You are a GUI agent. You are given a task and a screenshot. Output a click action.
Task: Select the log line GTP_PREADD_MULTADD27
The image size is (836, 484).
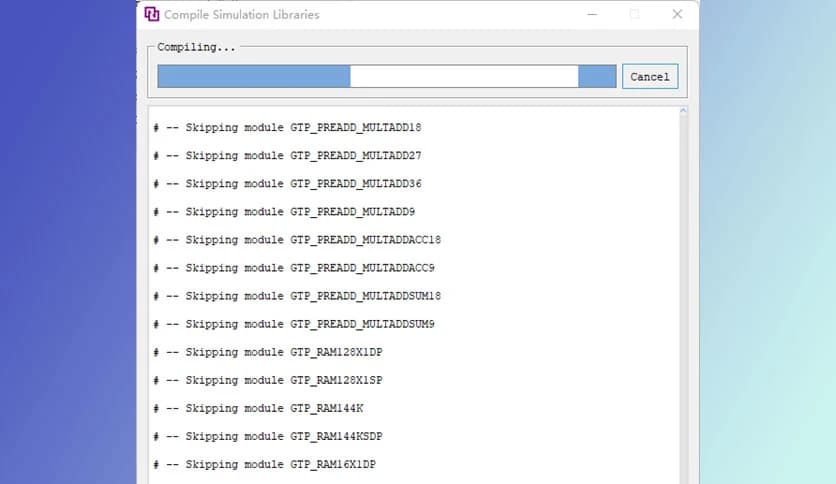[287, 156]
